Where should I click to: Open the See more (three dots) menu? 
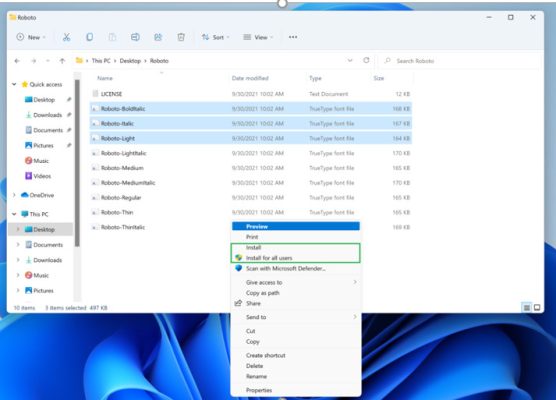[x=293, y=37]
